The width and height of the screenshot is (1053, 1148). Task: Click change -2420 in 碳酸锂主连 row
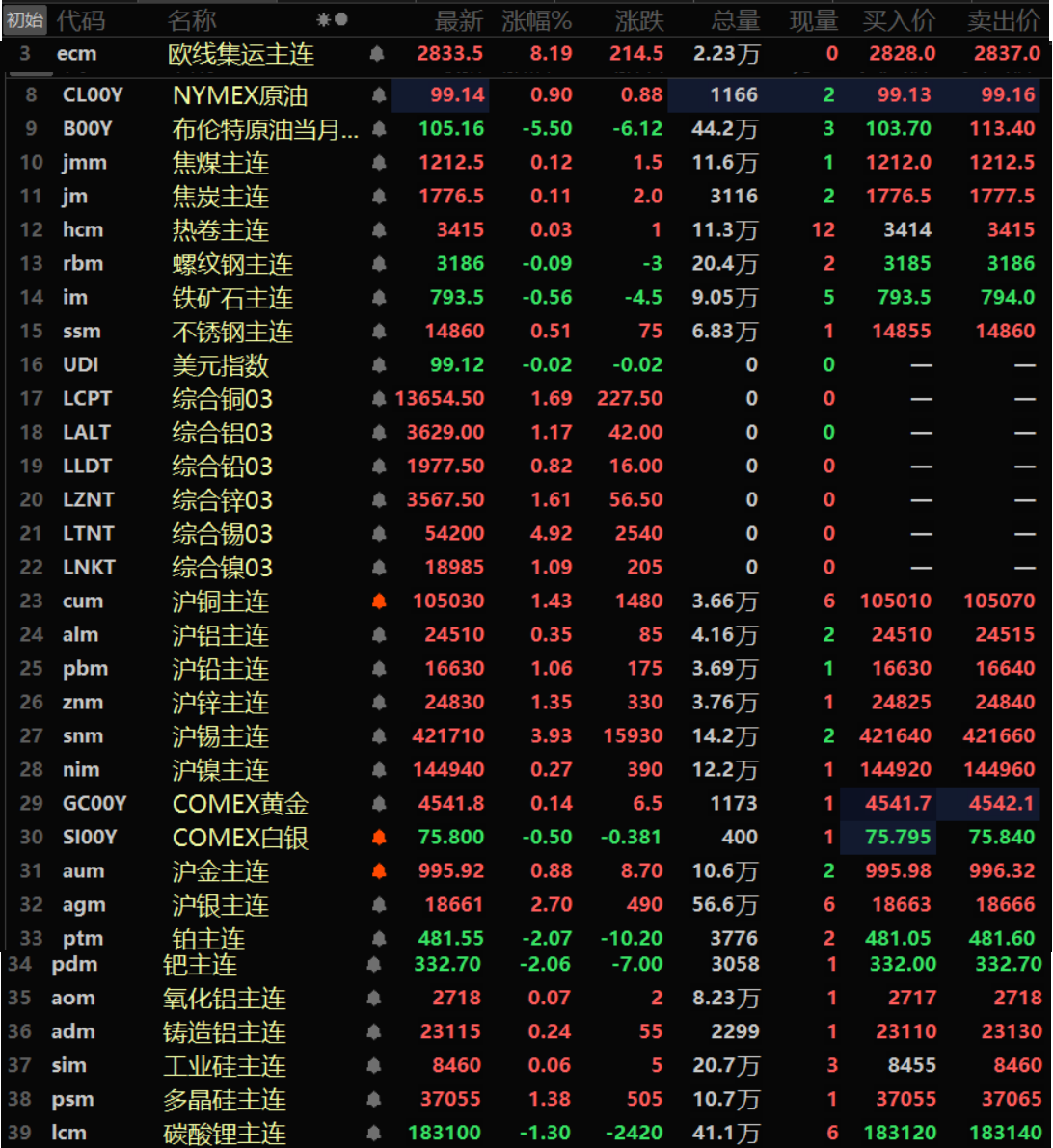click(634, 1133)
